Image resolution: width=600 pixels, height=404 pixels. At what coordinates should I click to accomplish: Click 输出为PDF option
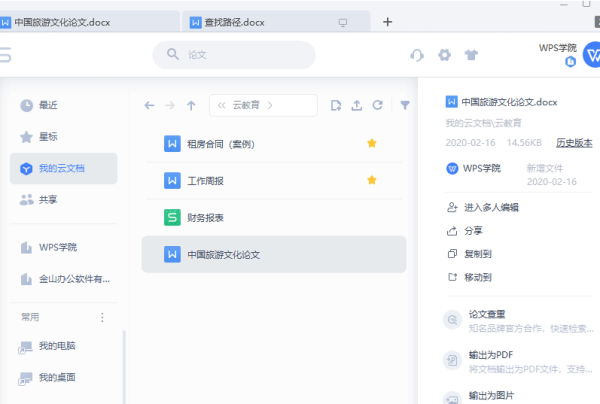[x=491, y=355]
